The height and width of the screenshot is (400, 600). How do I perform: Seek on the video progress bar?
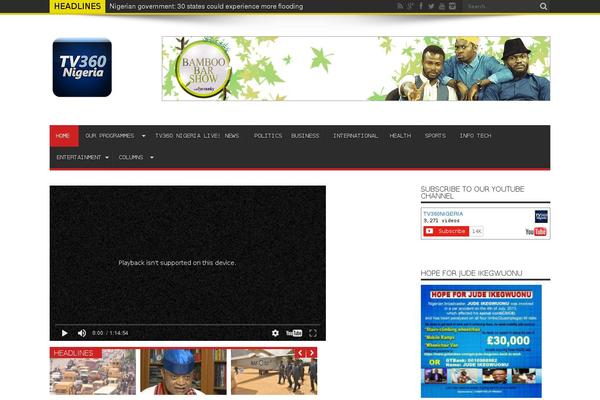click(188, 325)
